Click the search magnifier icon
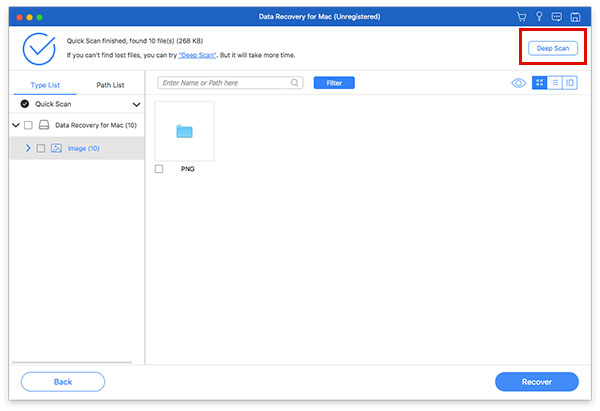Screen dimensions: 600x411 294,83
